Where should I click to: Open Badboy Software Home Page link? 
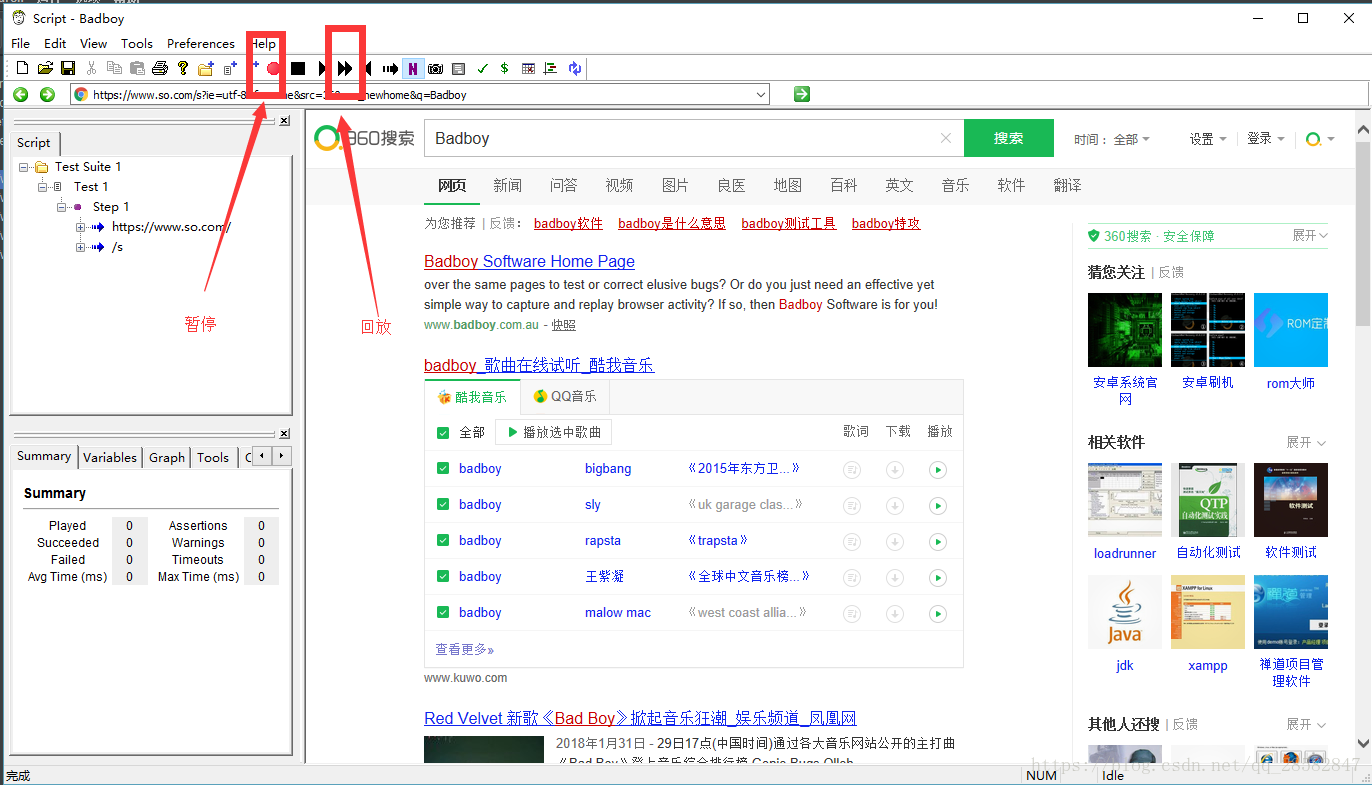point(529,261)
